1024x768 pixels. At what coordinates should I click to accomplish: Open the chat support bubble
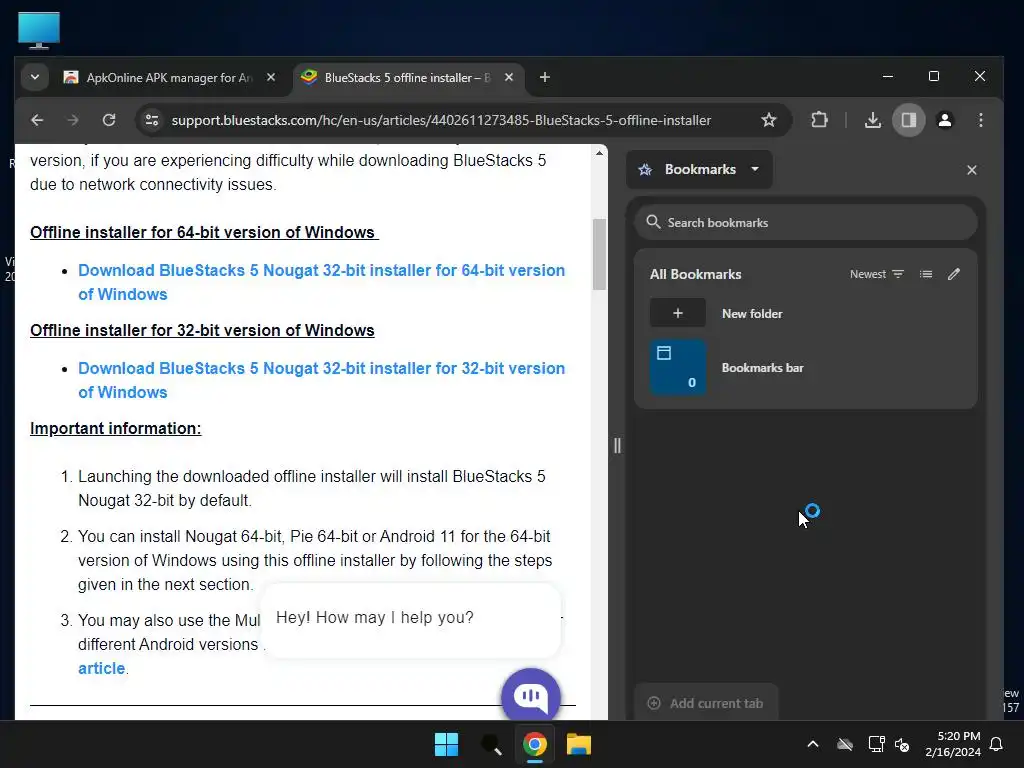pos(531,696)
